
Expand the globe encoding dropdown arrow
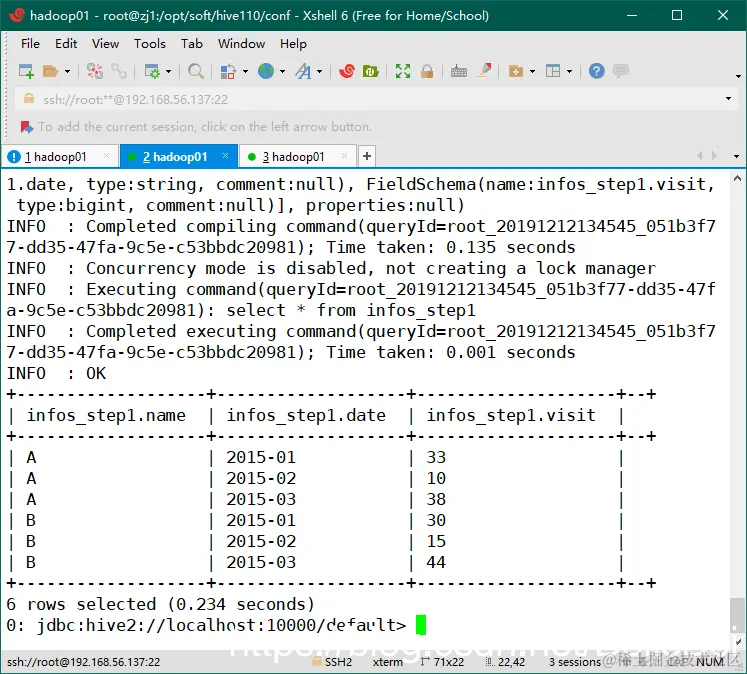pos(283,71)
